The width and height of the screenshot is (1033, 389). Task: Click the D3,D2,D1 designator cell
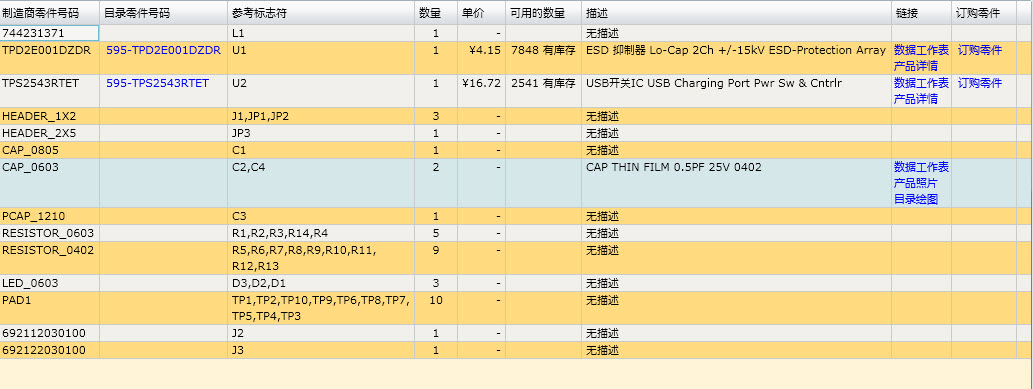321,284
